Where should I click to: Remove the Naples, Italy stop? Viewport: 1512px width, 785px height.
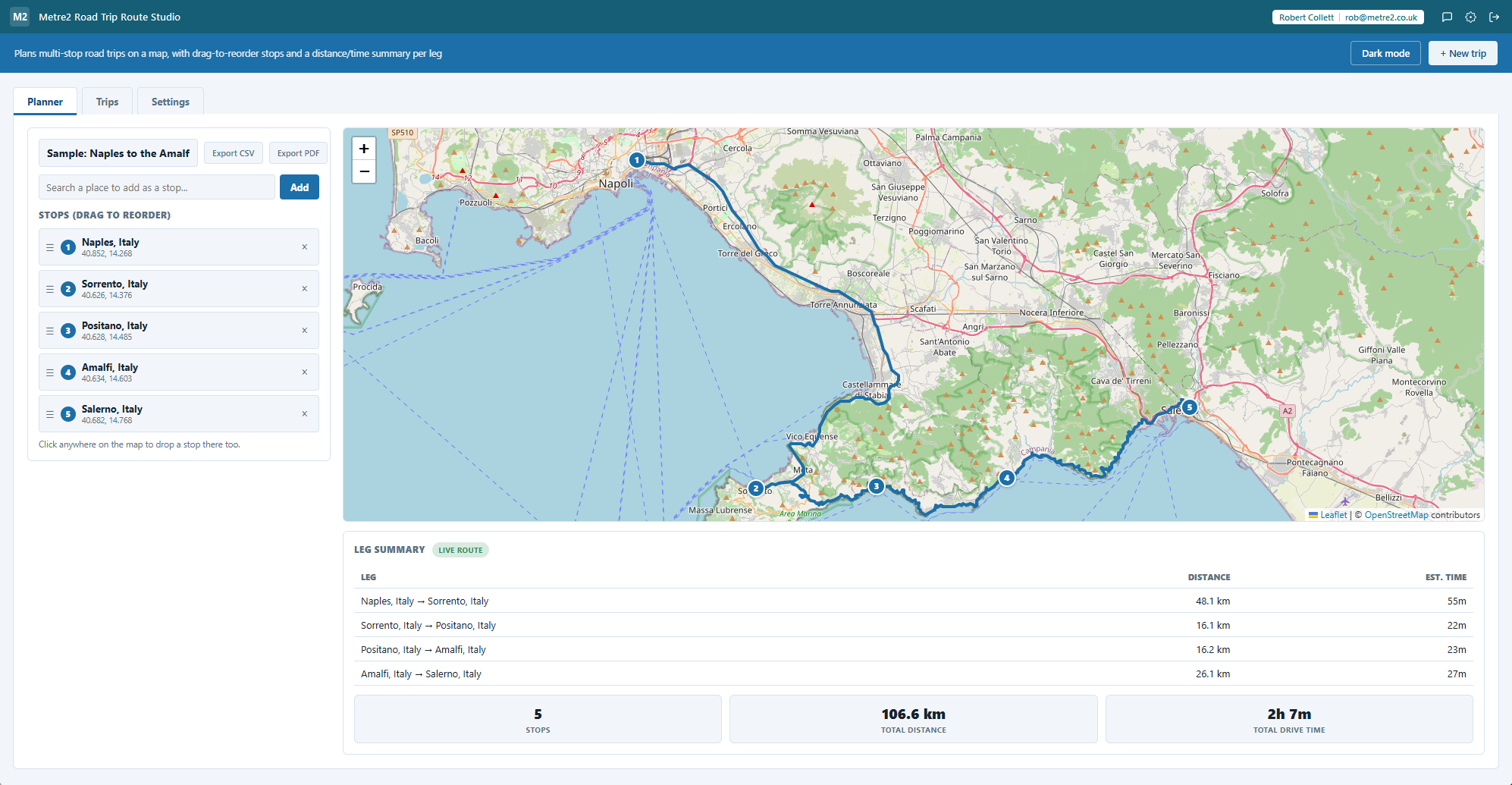[x=305, y=247]
